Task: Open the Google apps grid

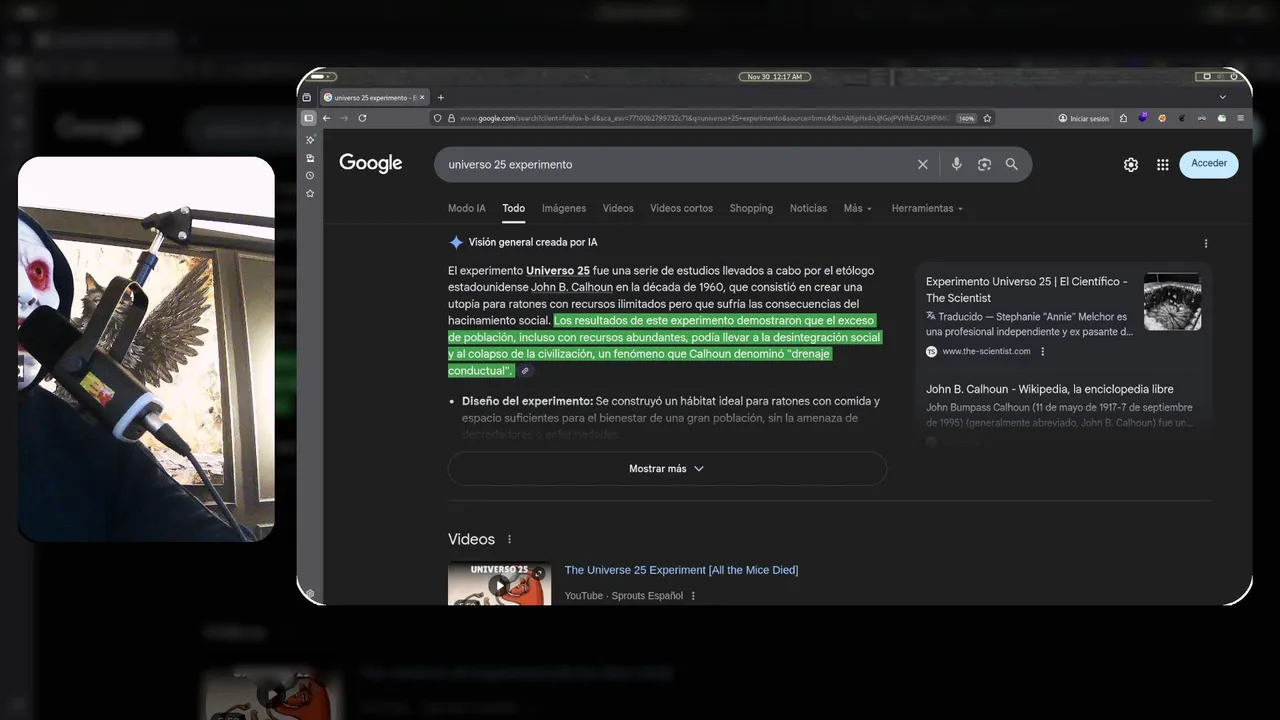Action: (1162, 165)
